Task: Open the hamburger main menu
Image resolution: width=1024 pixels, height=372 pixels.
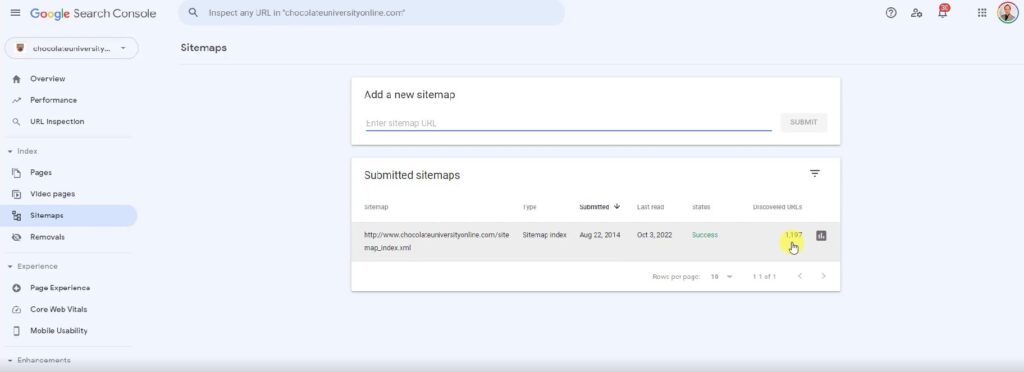Action: (x=16, y=13)
